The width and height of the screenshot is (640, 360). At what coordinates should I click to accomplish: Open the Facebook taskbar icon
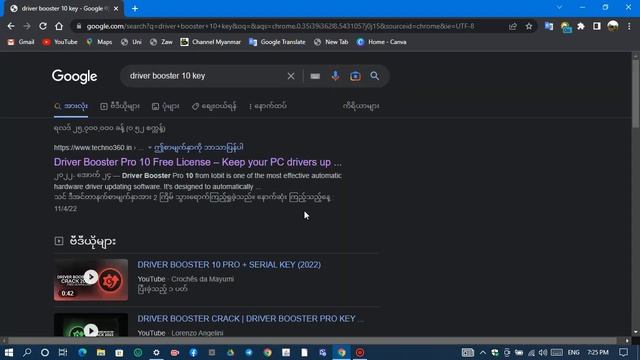point(193,352)
